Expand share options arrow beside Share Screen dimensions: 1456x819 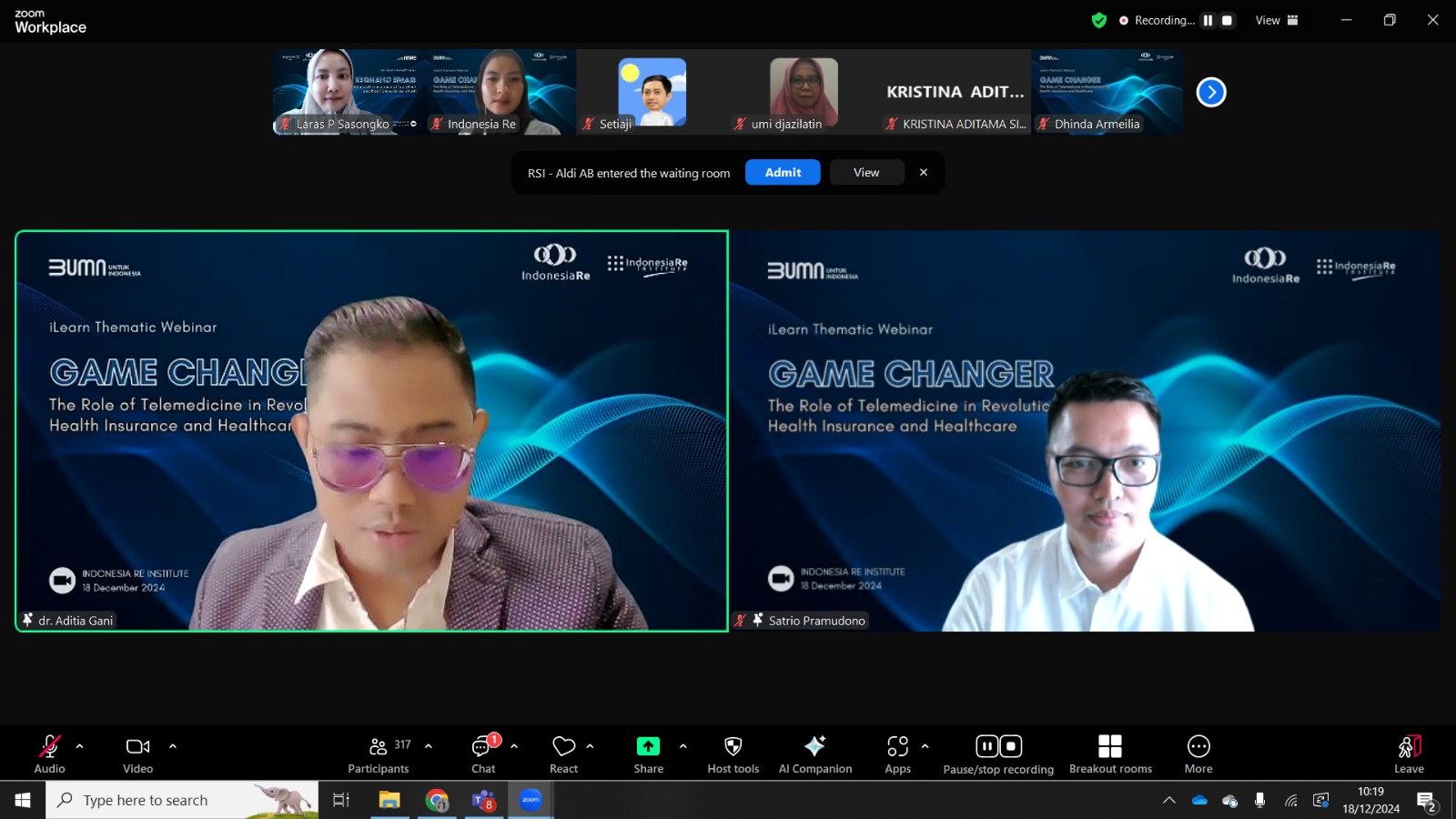pyautogui.click(x=683, y=746)
